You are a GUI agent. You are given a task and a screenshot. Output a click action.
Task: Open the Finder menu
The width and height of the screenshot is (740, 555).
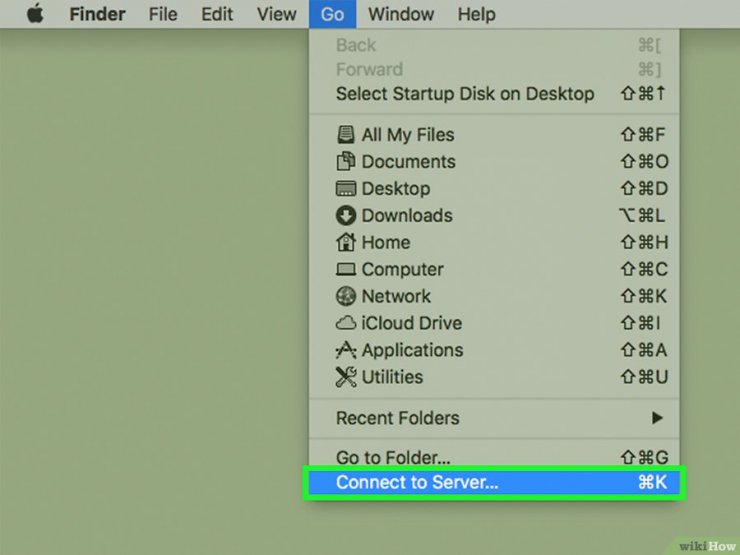pos(97,14)
